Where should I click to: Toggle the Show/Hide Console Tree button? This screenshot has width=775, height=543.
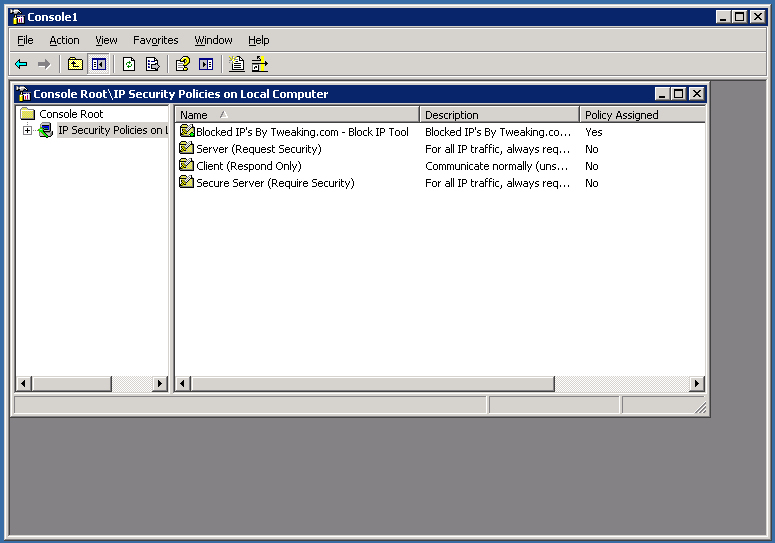coord(98,64)
